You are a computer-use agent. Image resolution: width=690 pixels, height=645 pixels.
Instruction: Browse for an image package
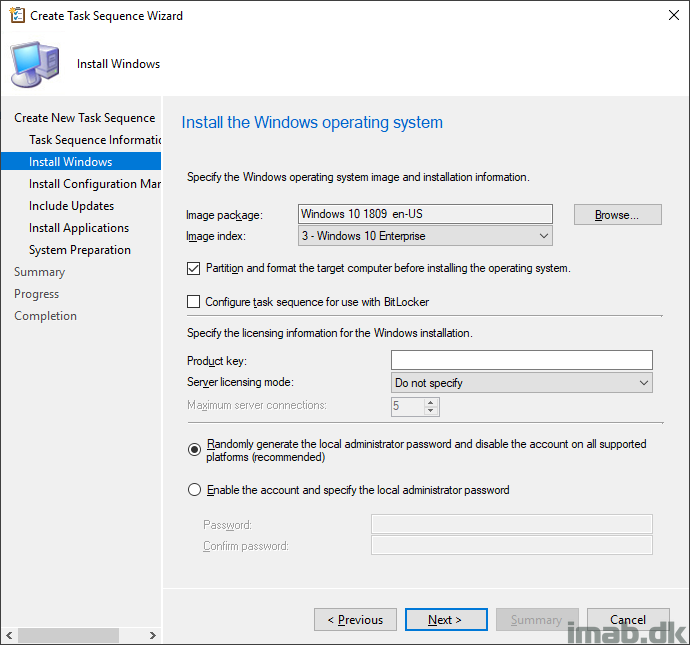(x=617, y=215)
